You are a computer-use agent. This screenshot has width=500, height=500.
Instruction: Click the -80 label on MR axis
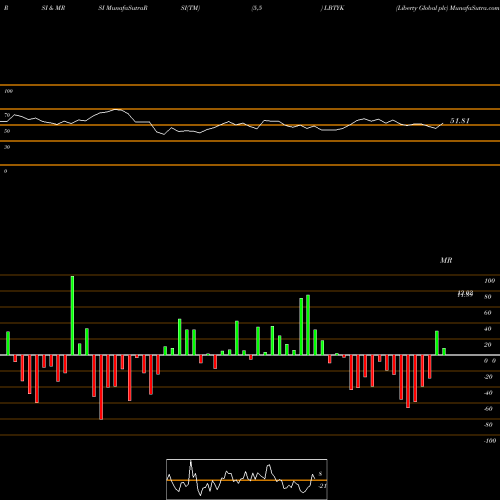pyautogui.click(x=488, y=425)
